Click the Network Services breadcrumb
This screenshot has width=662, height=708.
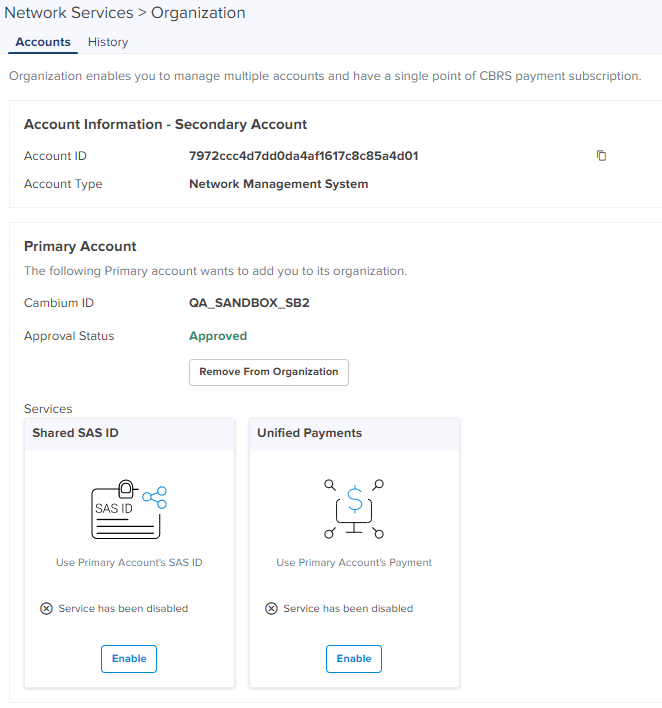[x=68, y=13]
